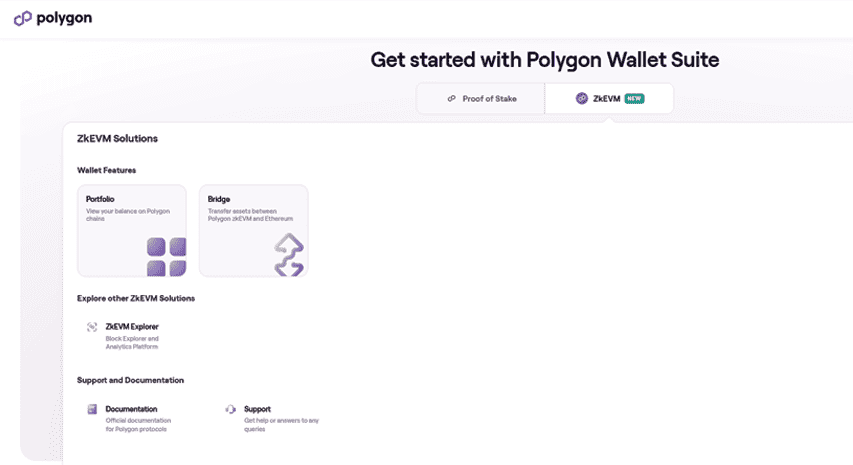Click the Polygon logo icon

(x=22, y=18)
